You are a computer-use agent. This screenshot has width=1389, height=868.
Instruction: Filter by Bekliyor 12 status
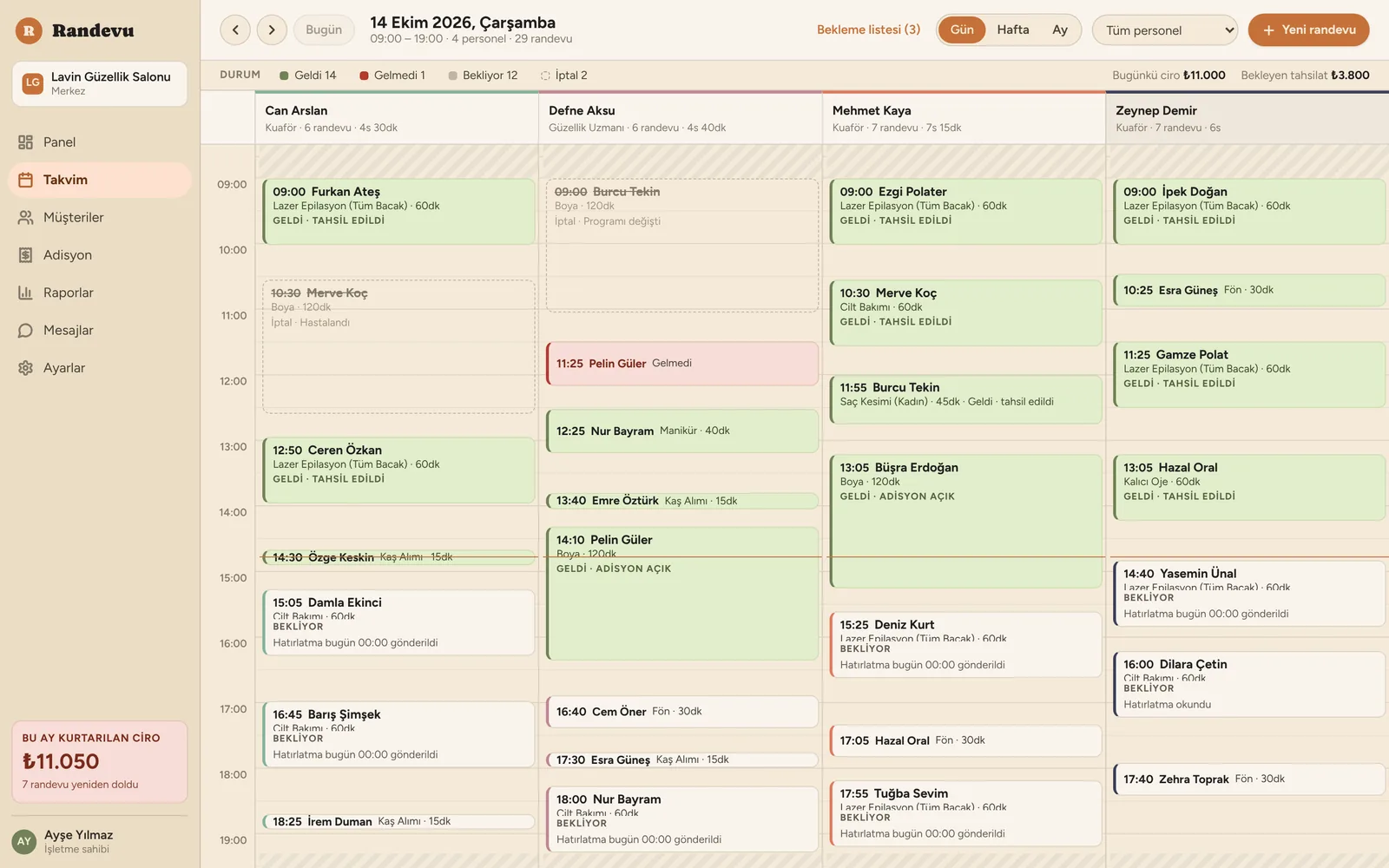click(x=483, y=76)
